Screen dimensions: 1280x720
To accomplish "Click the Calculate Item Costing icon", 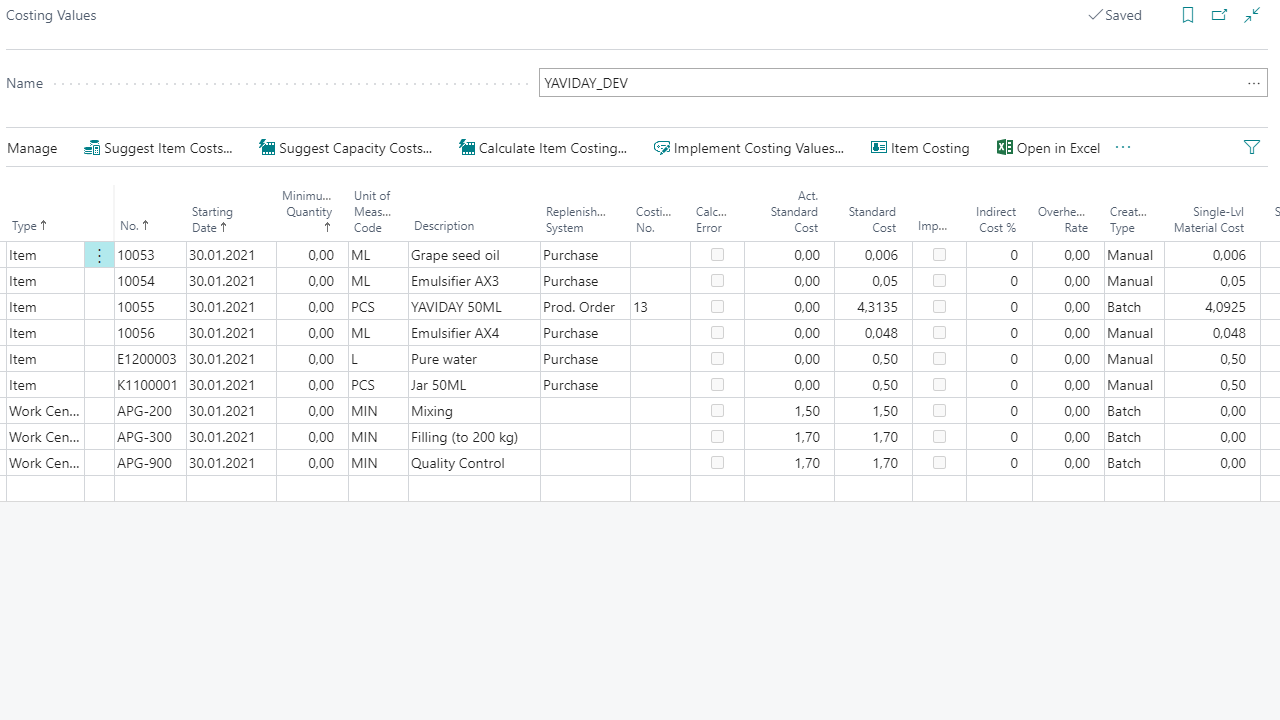I will pos(467,148).
